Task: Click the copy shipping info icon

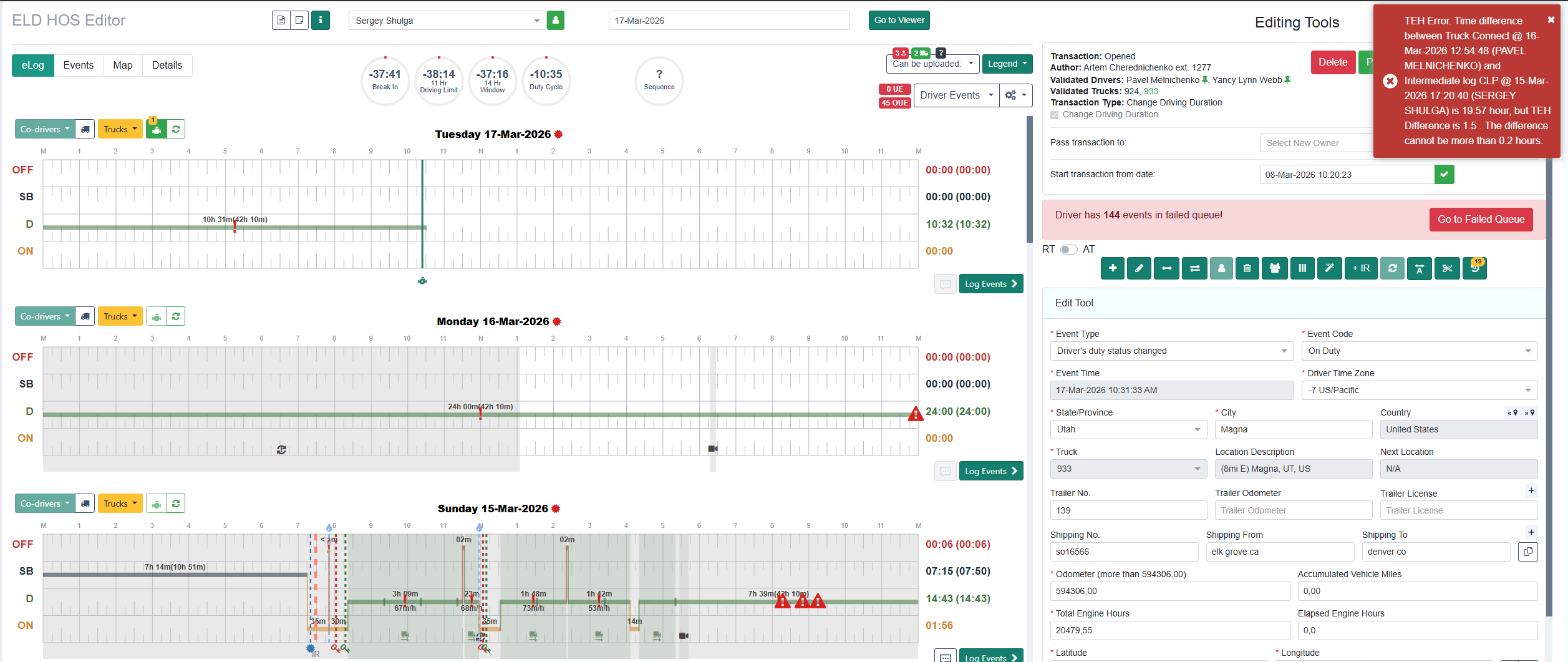Action: coord(1528,552)
